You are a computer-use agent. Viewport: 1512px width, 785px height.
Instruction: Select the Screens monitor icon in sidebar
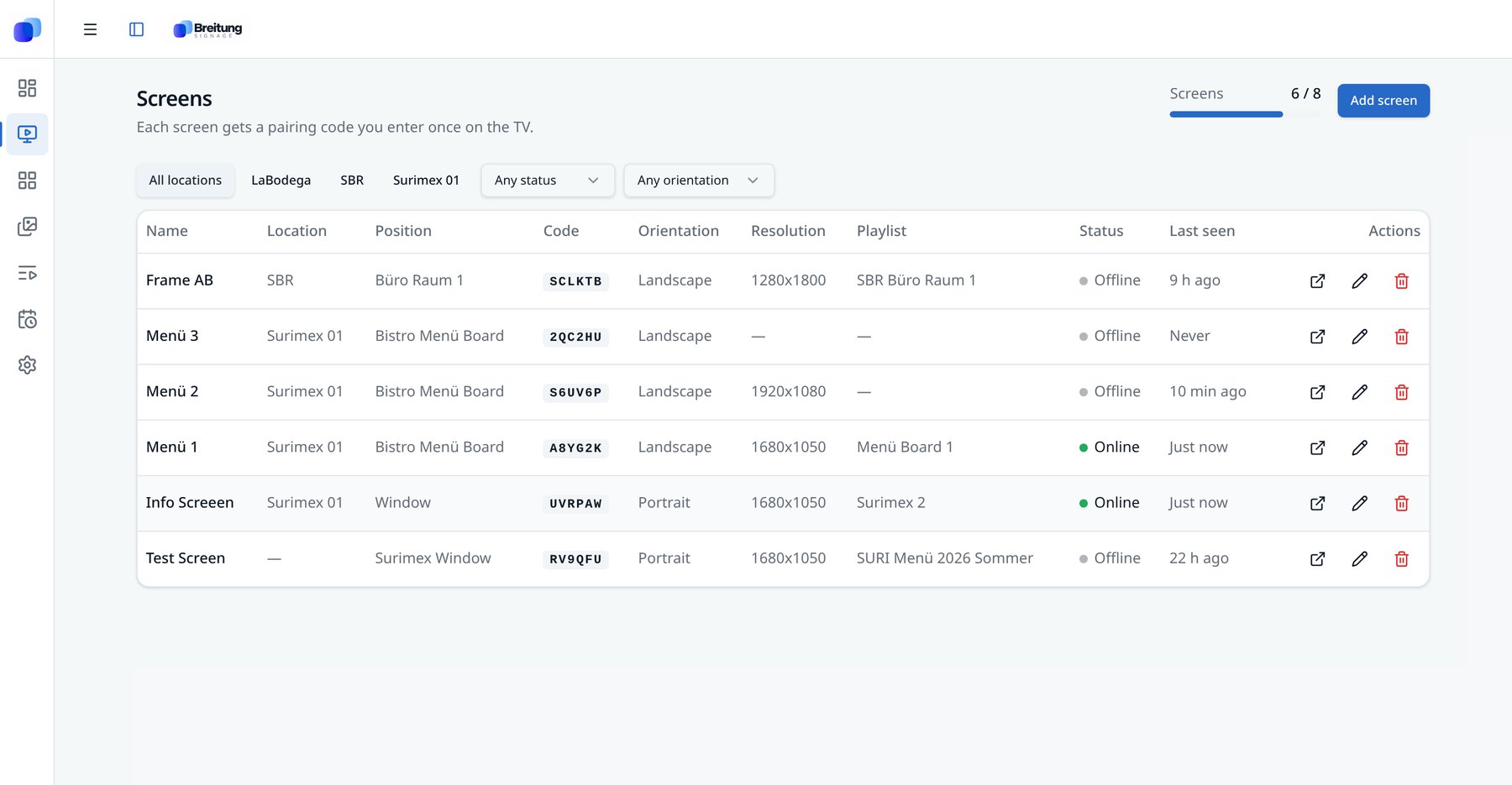tap(27, 134)
